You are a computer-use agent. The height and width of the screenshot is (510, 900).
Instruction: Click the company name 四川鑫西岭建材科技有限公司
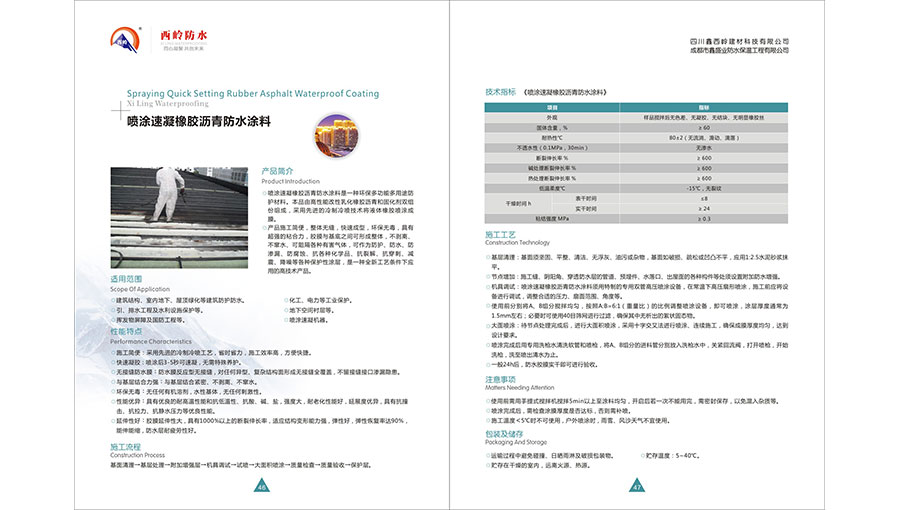coord(739,41)
